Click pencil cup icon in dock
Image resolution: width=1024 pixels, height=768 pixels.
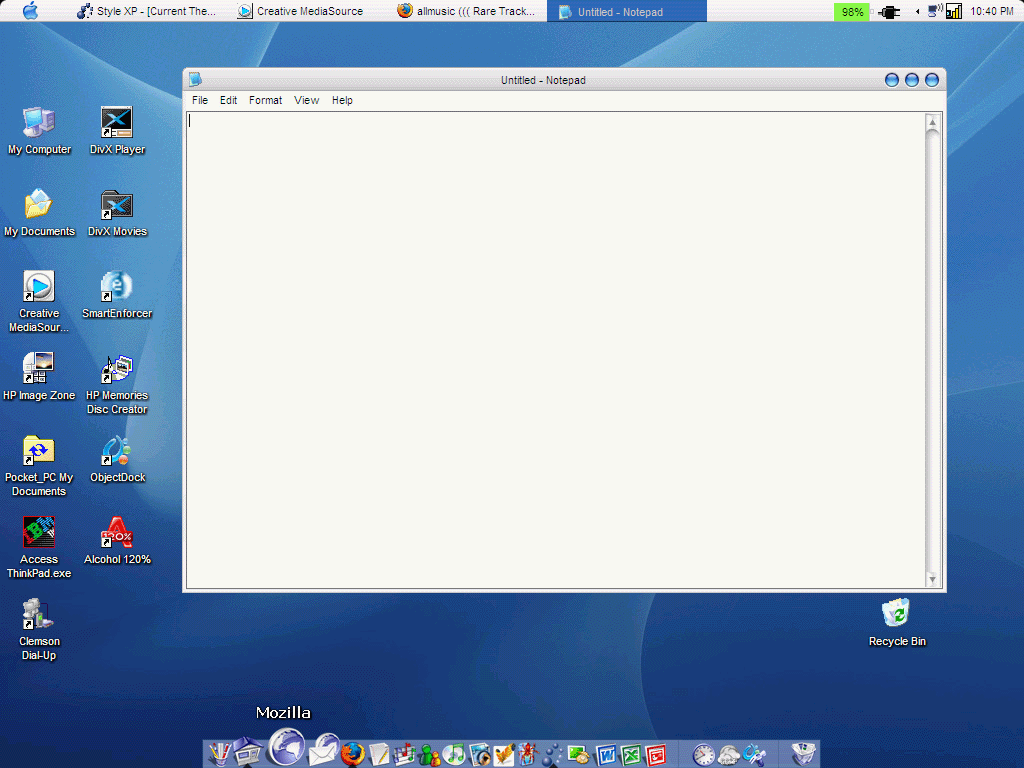point(219,753)
